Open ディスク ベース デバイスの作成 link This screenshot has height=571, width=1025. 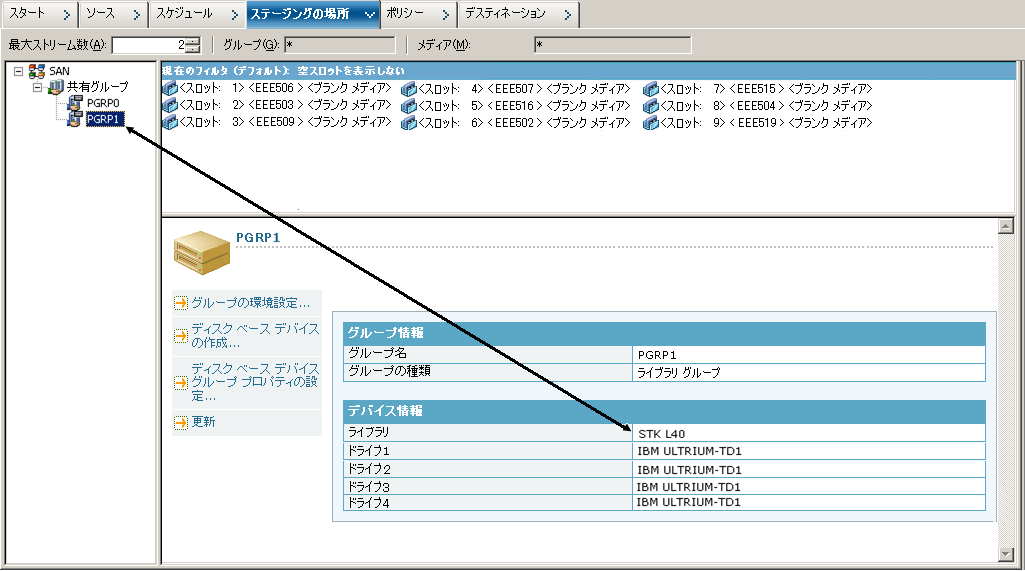click(255, 335)
